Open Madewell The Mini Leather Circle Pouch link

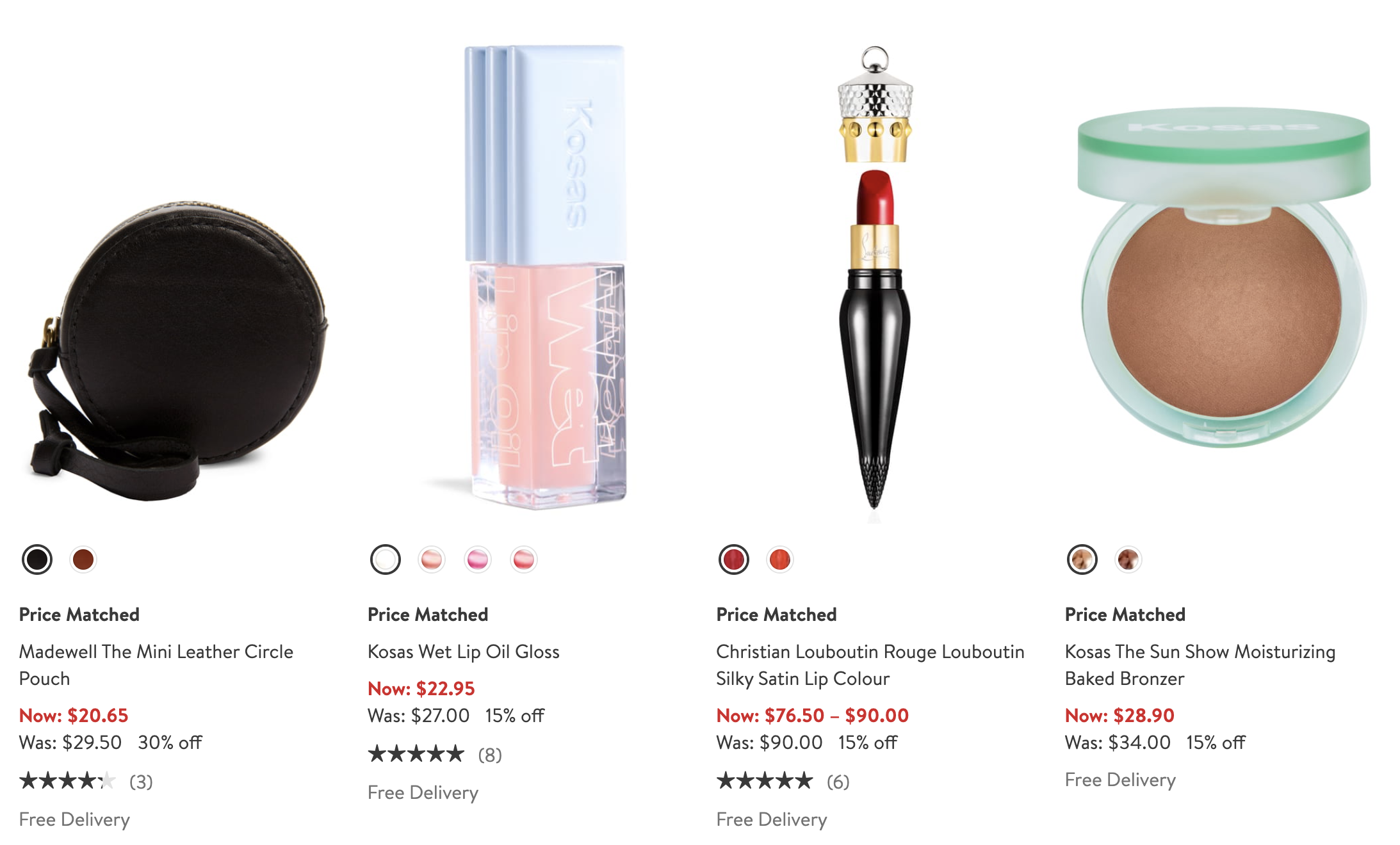tap(156, 665)
